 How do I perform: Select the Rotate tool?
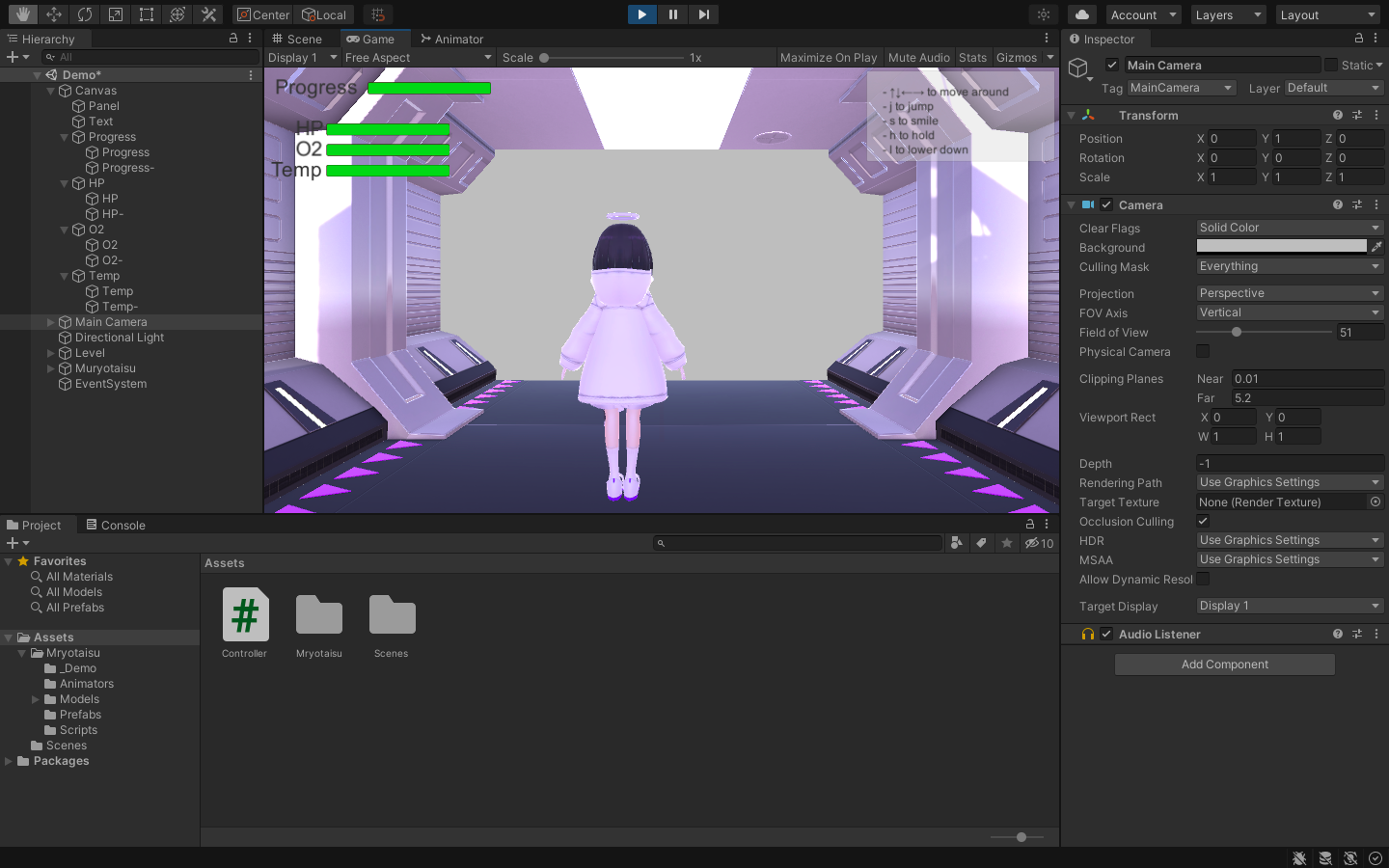pos(85,14)
